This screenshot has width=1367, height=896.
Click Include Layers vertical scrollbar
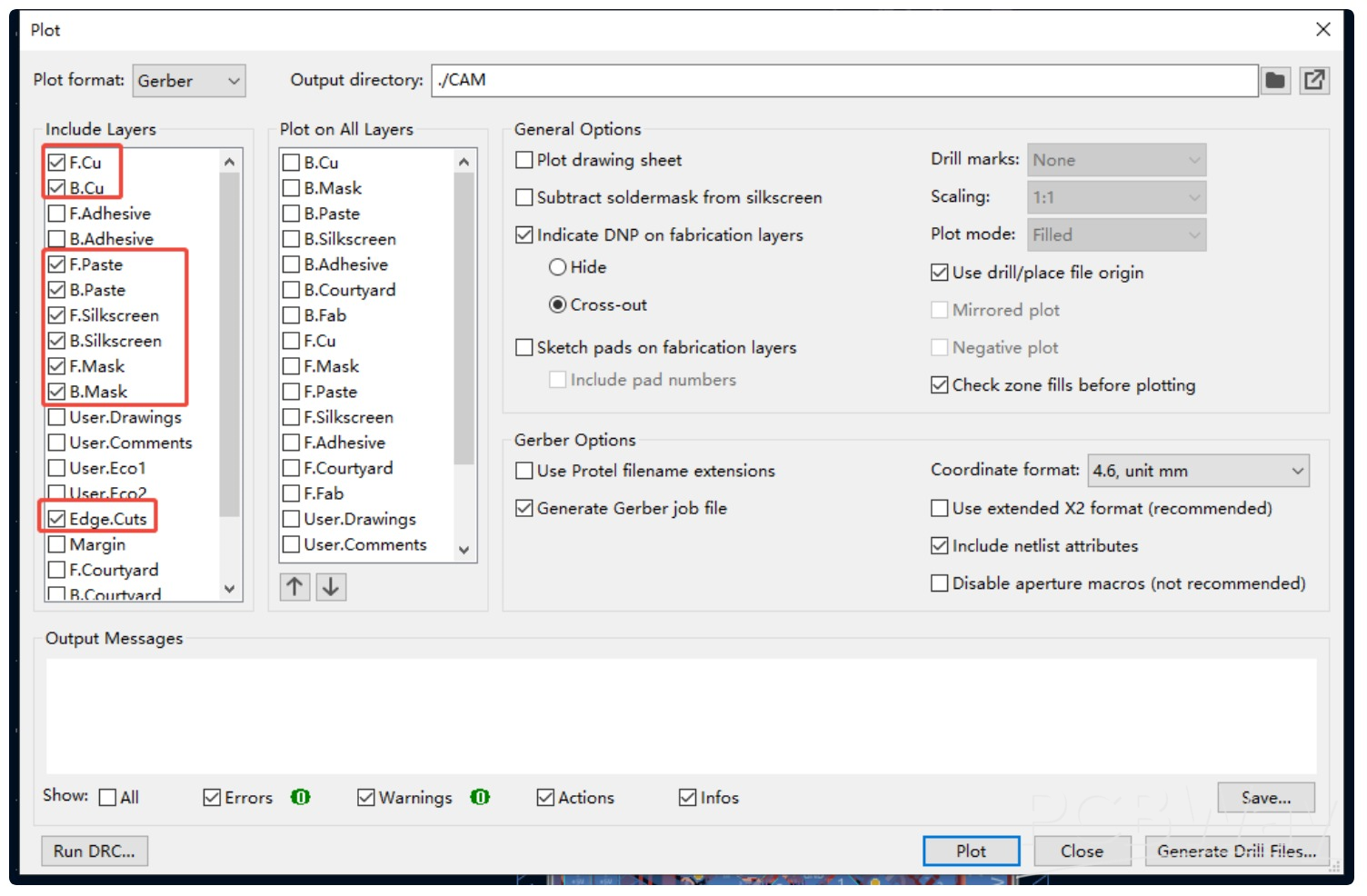coord(230,345)
